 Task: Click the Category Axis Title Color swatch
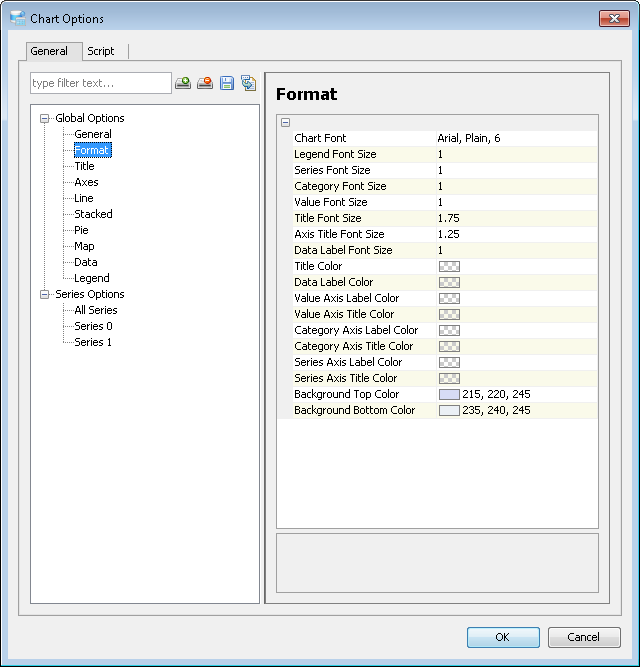pyautogui.click(x=449, y=347)
